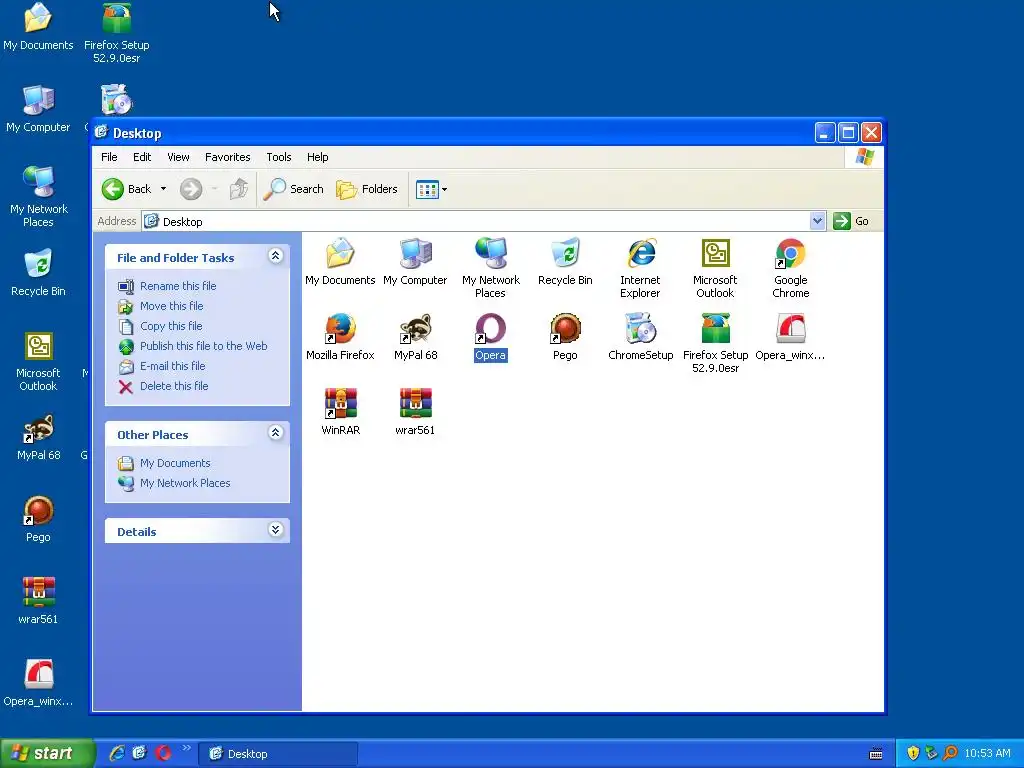Viewport: 1024px width, 768px height.
Task: Click Show Desktop Quick Launch icon
Action: [139, 754]
